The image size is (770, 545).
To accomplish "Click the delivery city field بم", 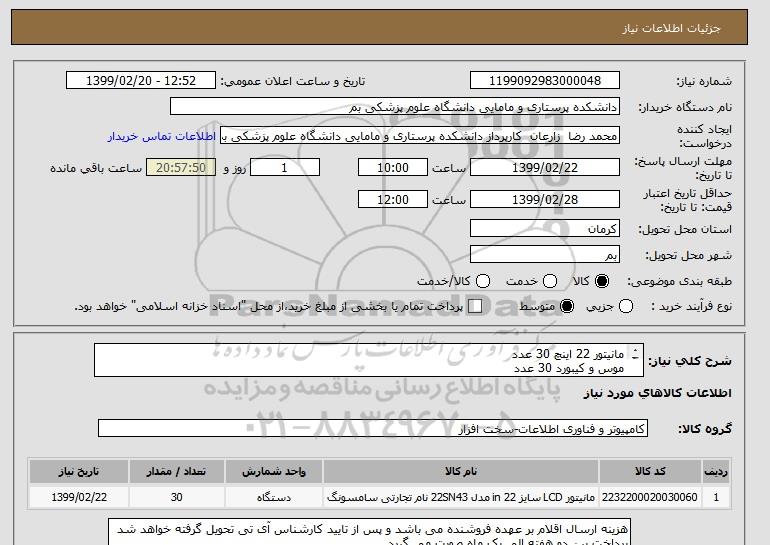I will [x=545, y=254].
